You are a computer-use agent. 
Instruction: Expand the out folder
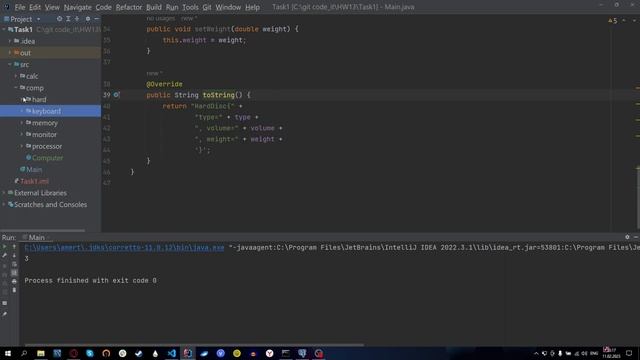pyautogui.click(x=10, y=53)
